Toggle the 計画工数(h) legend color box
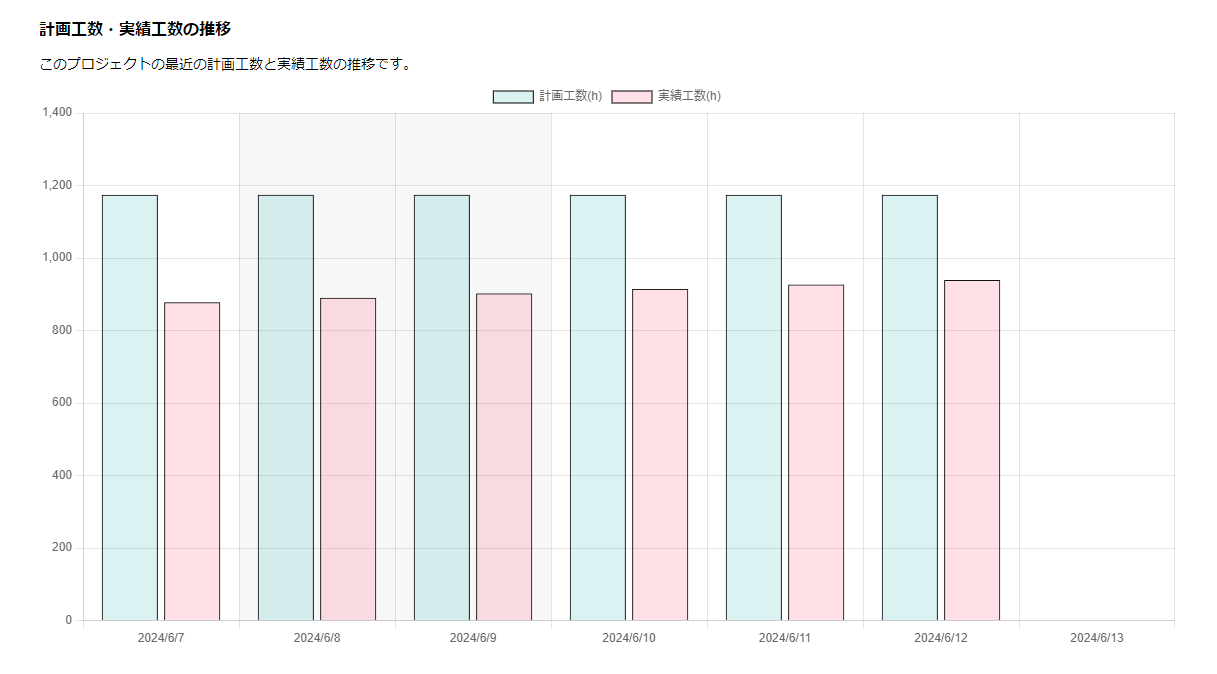 [x=512, y=96]
